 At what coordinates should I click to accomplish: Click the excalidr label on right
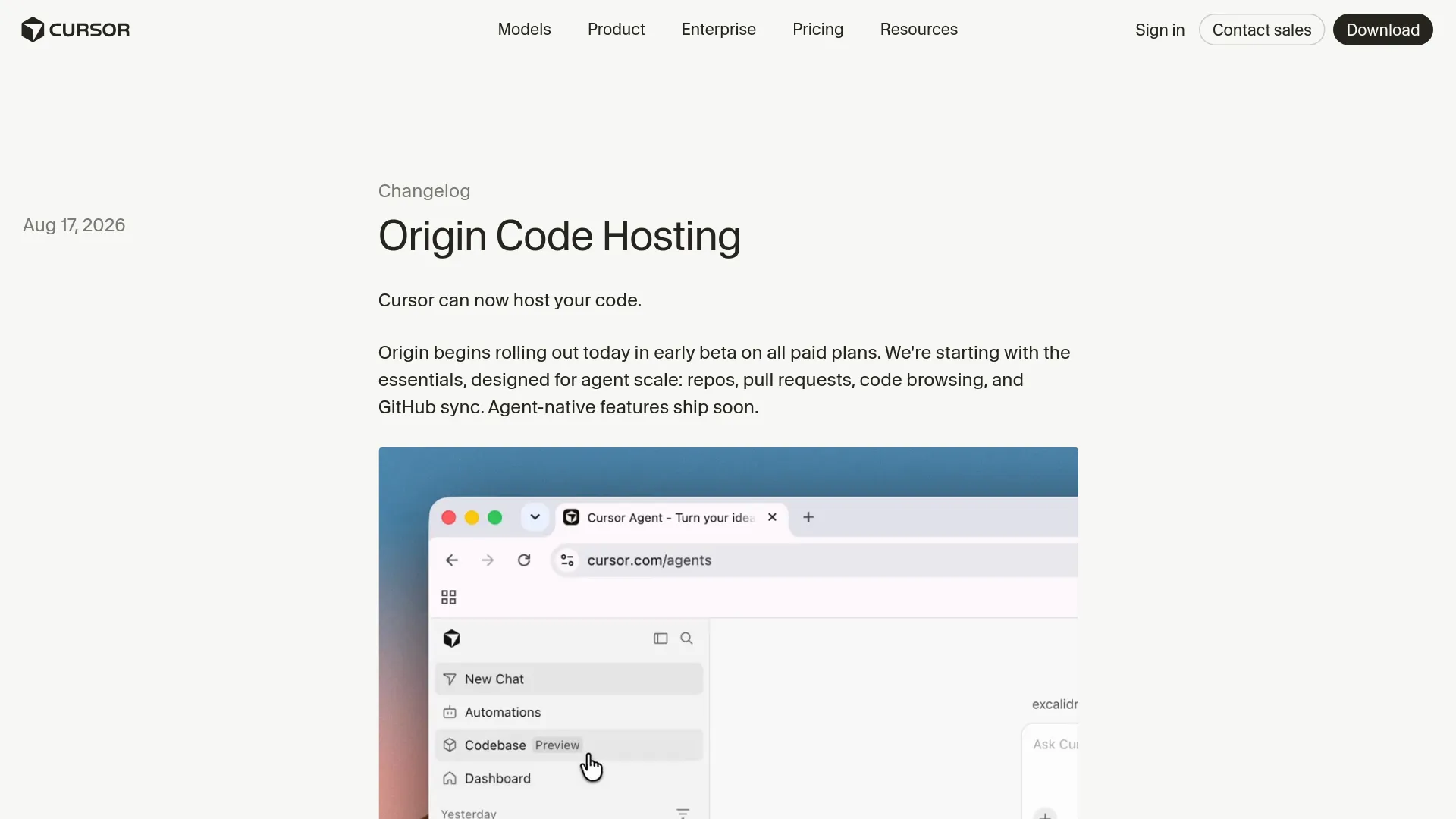point(1055,704)
